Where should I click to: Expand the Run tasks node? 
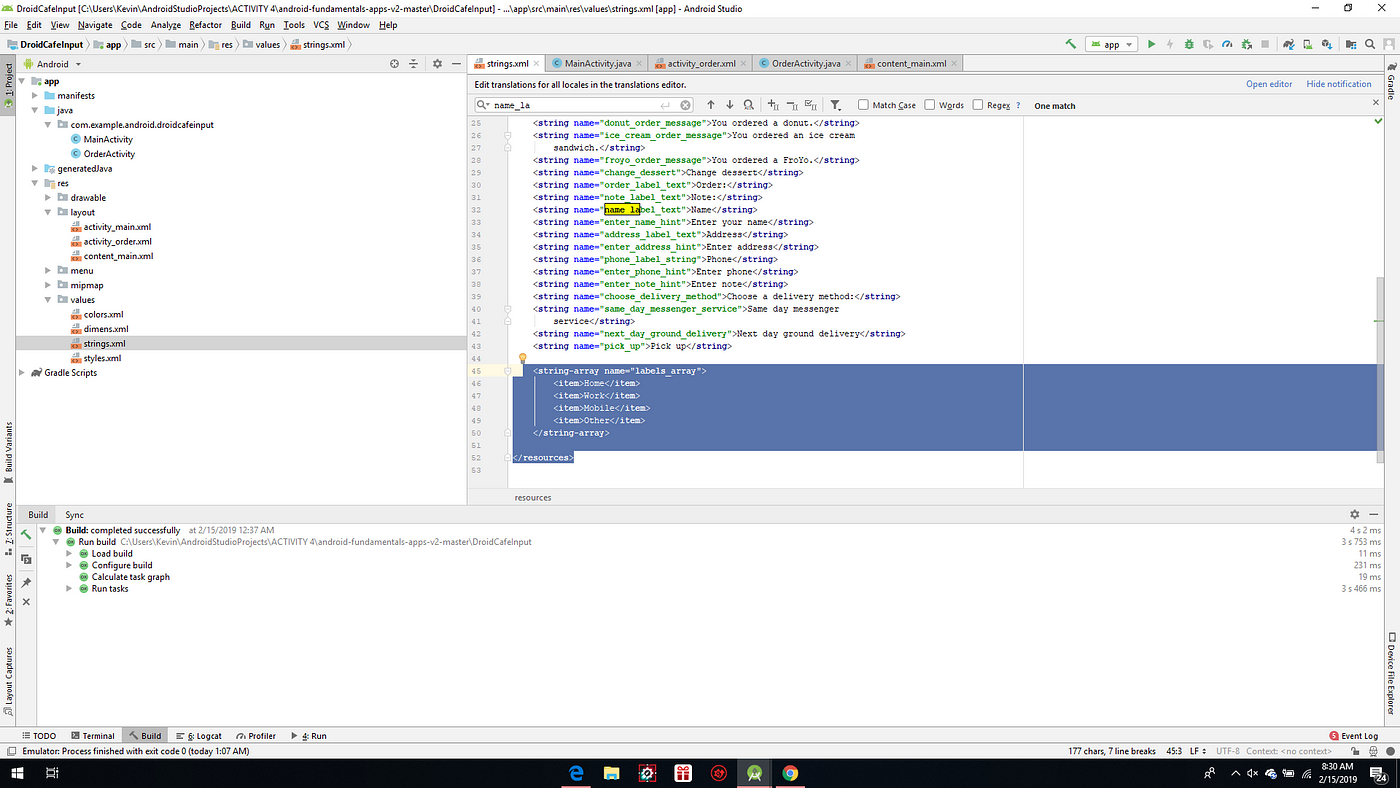coord(70,589)
